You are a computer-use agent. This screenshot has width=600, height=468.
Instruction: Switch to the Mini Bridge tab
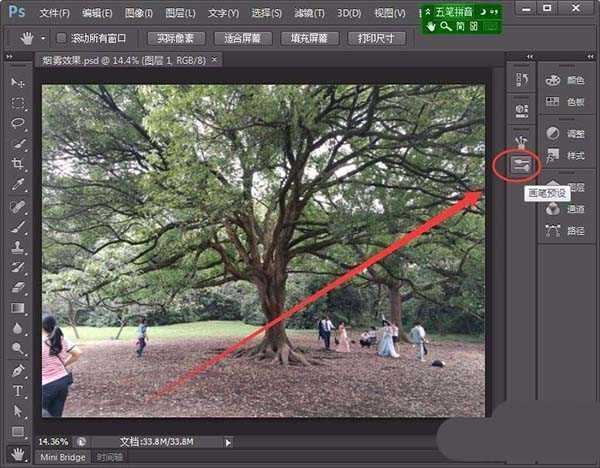(62, 457)
